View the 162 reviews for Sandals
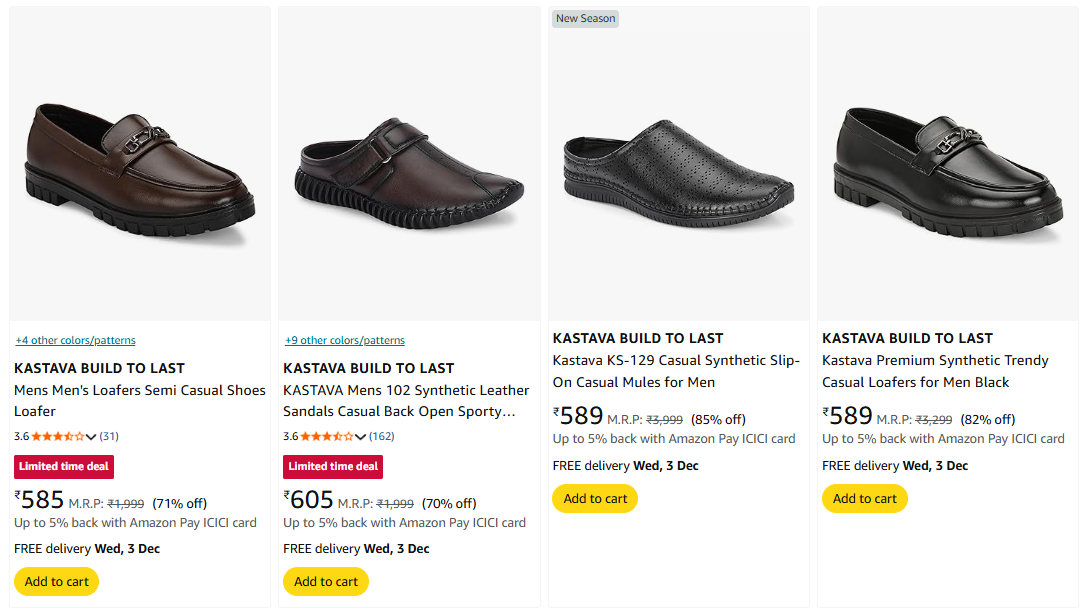The image size is (1080, 612). [x=381, y=436]
